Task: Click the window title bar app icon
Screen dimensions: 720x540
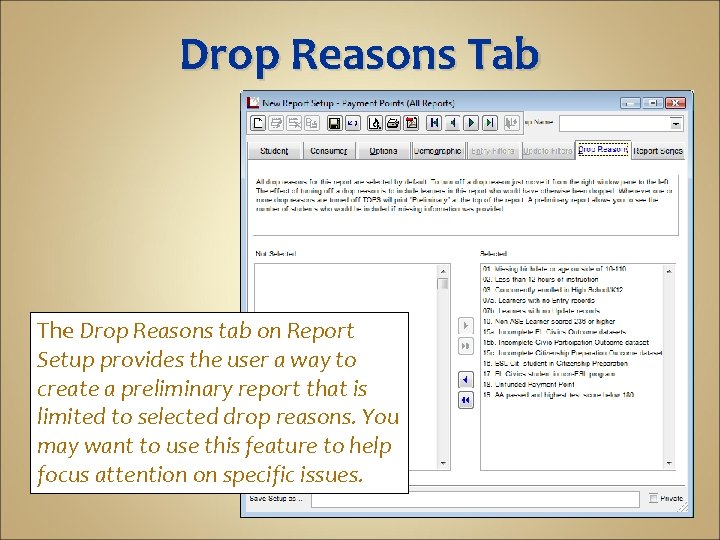Action: (x=253, y=102)
